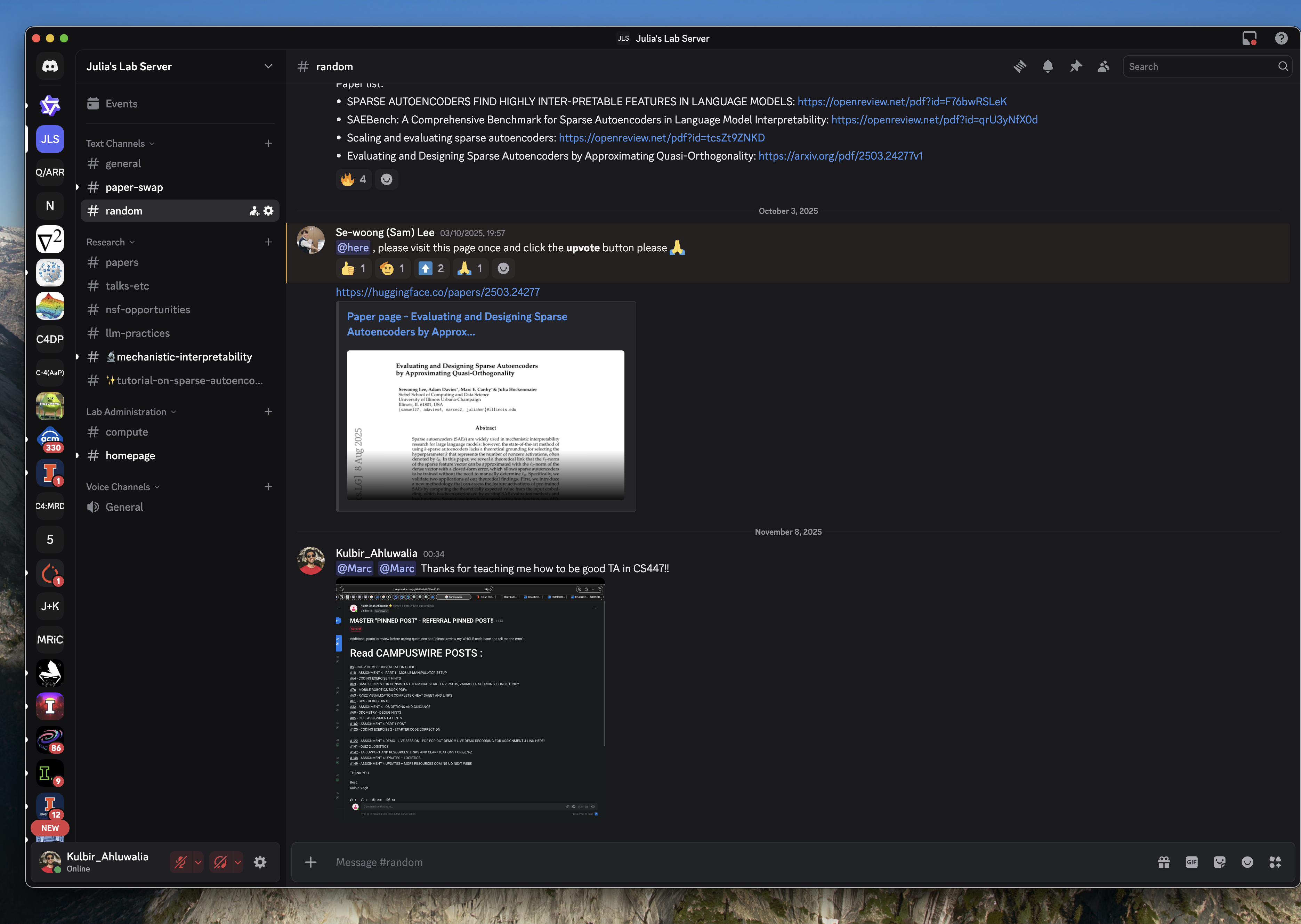This screenshot has width=1301, height=924.
Task: Join the General voice channel
Action: [x=180, y=507]
